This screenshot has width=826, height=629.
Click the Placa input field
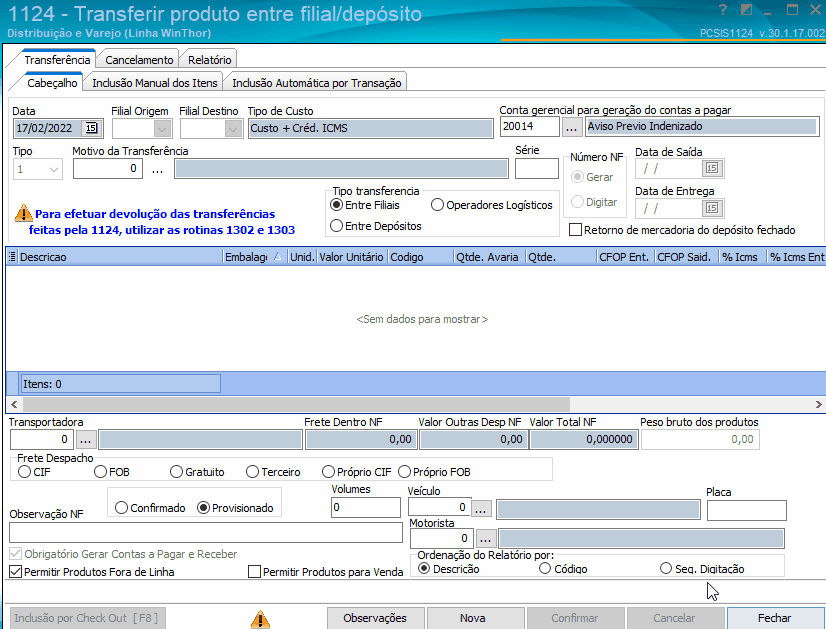click(746, 510)
